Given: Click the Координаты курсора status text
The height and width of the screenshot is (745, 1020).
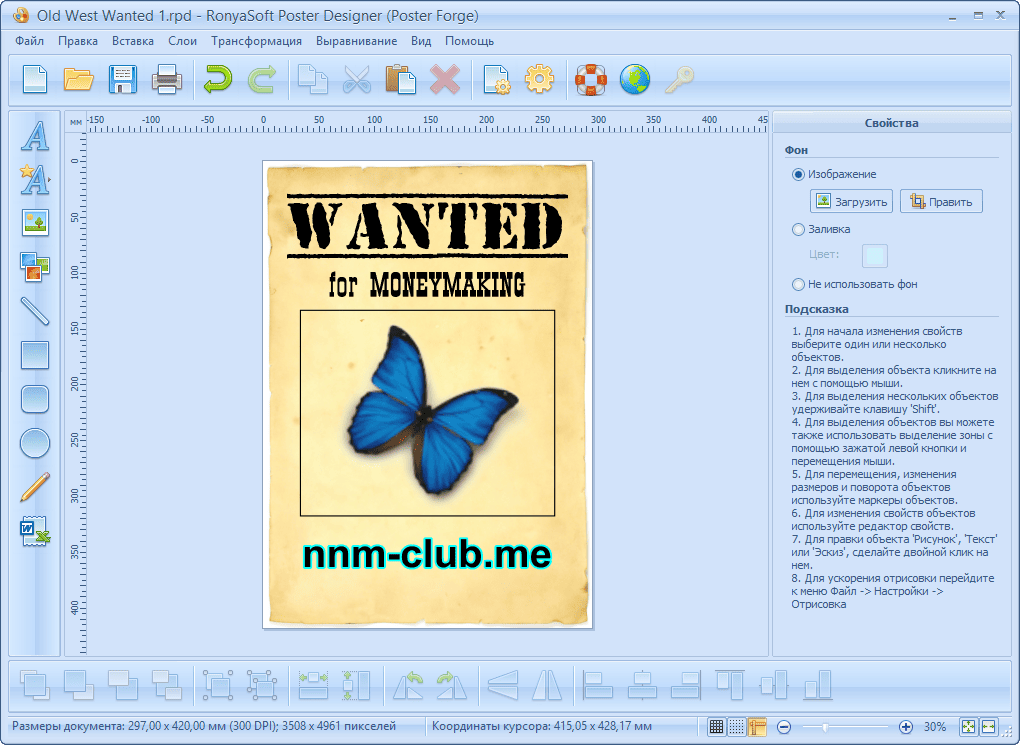Looking at the screenshot, I should (x=542, y=726).
